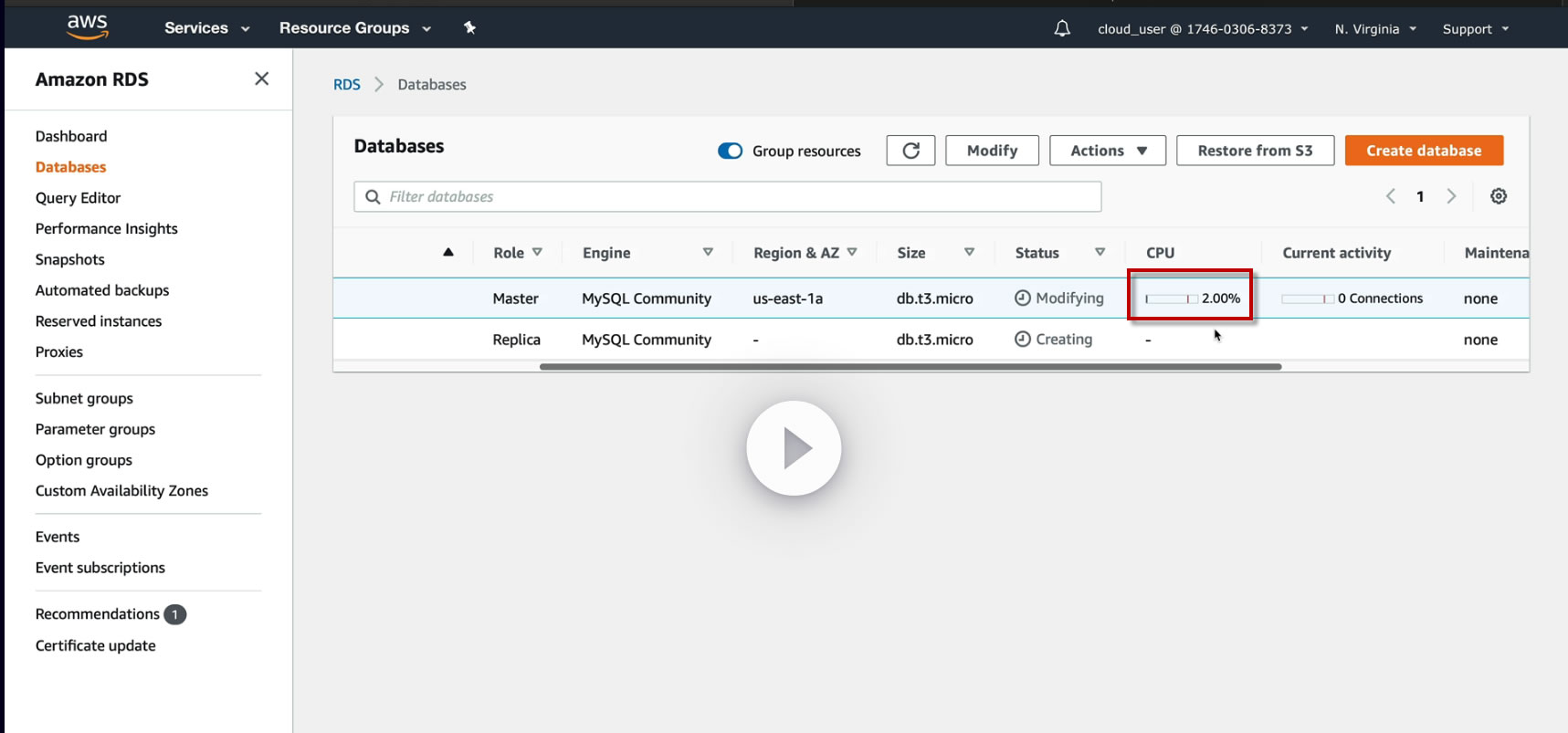Sort the table by Engine column
Image resolution: width=1568 pixels, height=733 pixels.
(x=647, y=253)
